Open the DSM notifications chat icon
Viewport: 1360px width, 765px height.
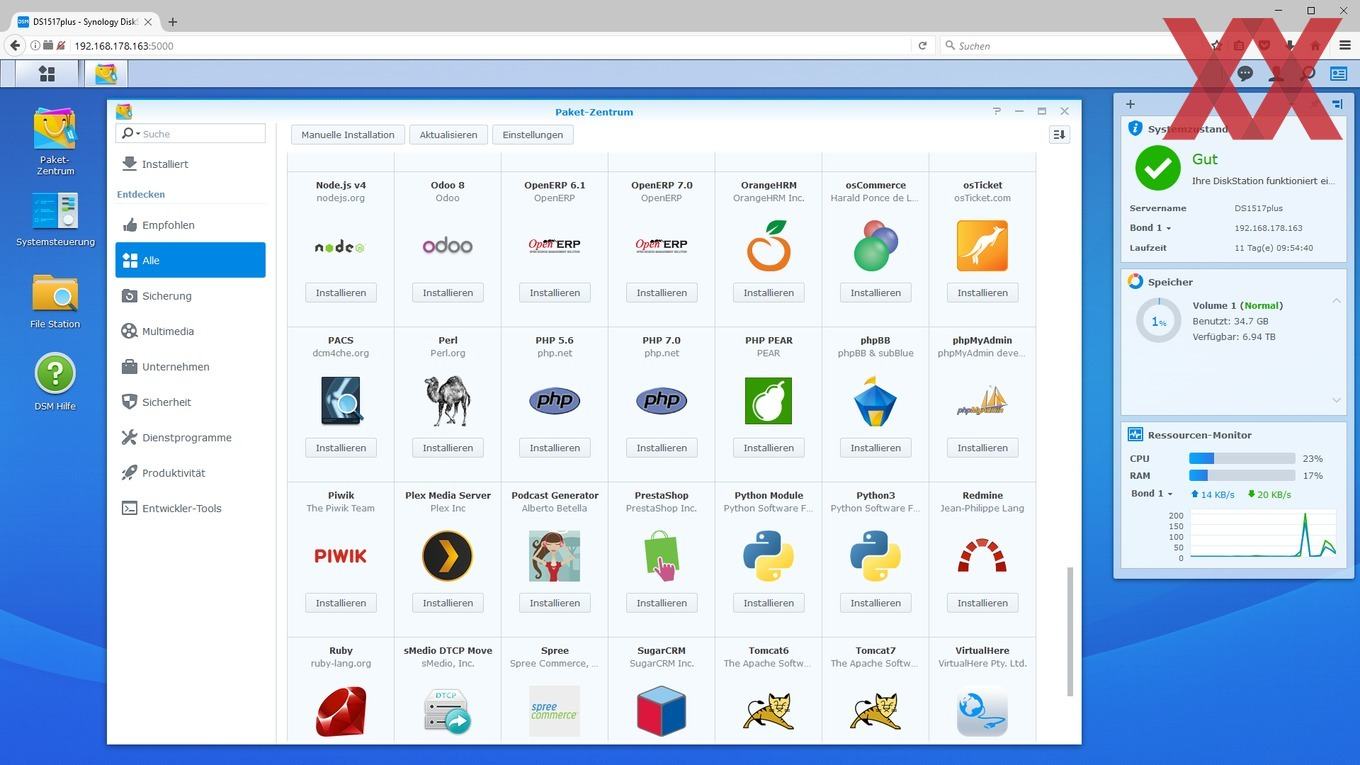[1245, 73]
